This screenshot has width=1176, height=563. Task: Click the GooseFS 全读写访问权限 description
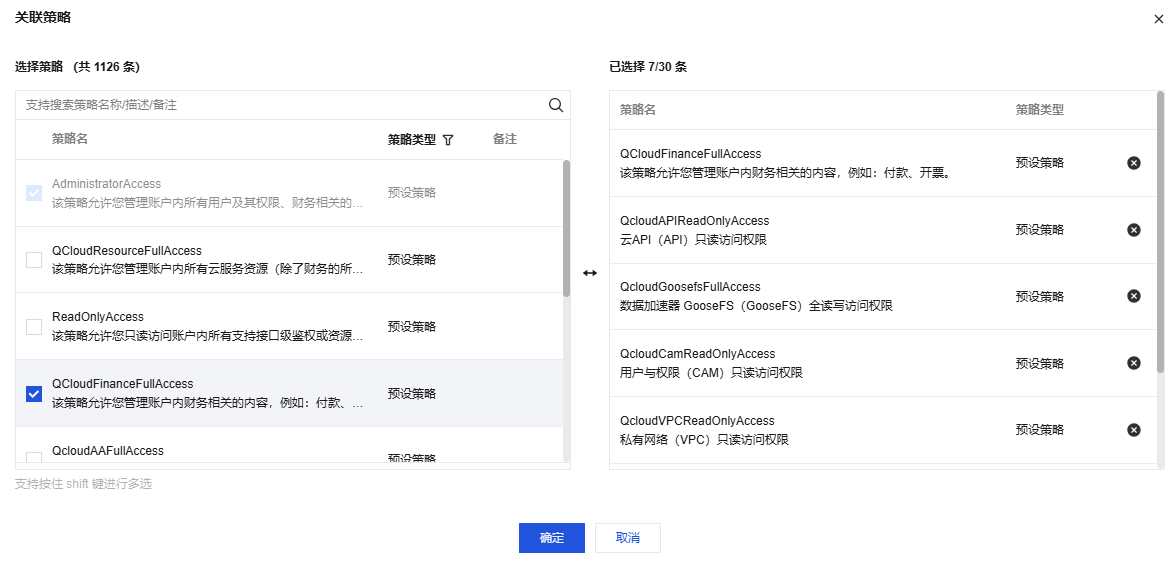coord(757,306)
